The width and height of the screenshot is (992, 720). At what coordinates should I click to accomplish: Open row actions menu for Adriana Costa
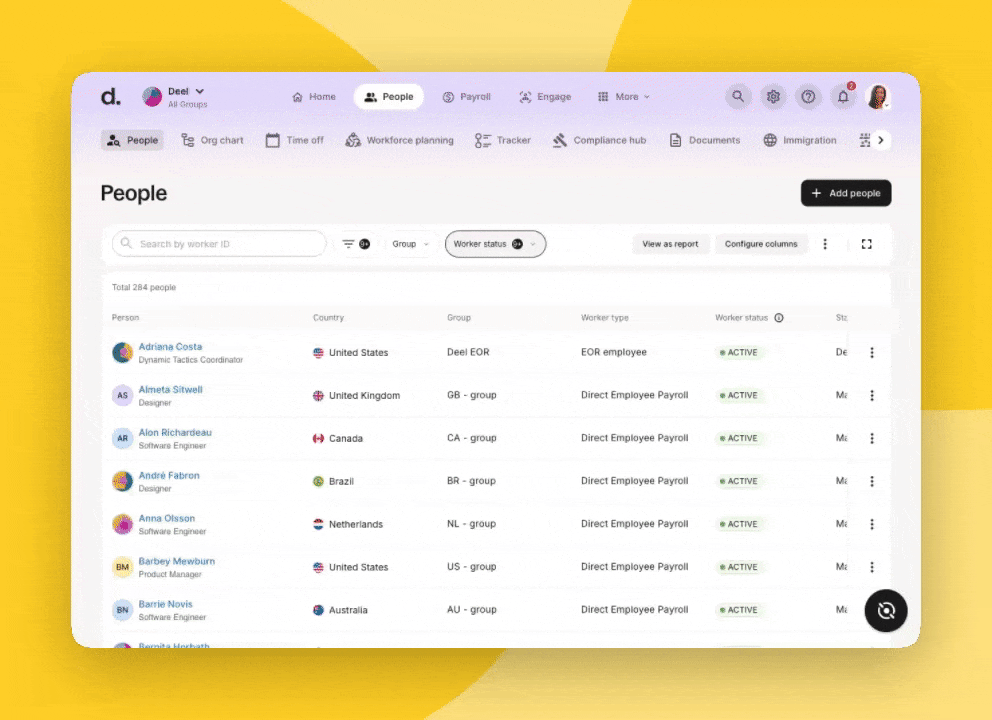pyautogui.click(x=872, y=353)
